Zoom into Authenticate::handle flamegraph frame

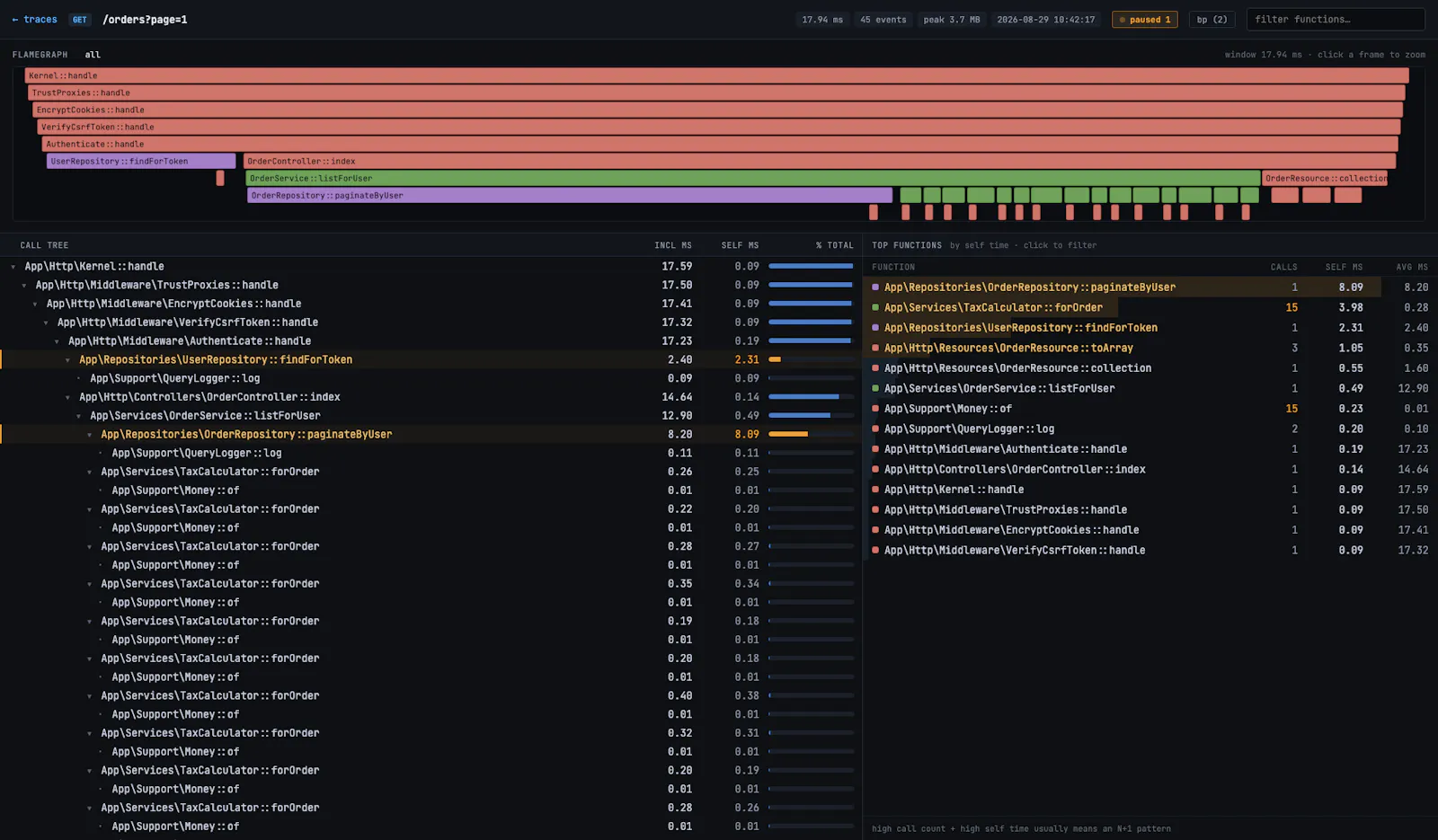tap(720, 144)
